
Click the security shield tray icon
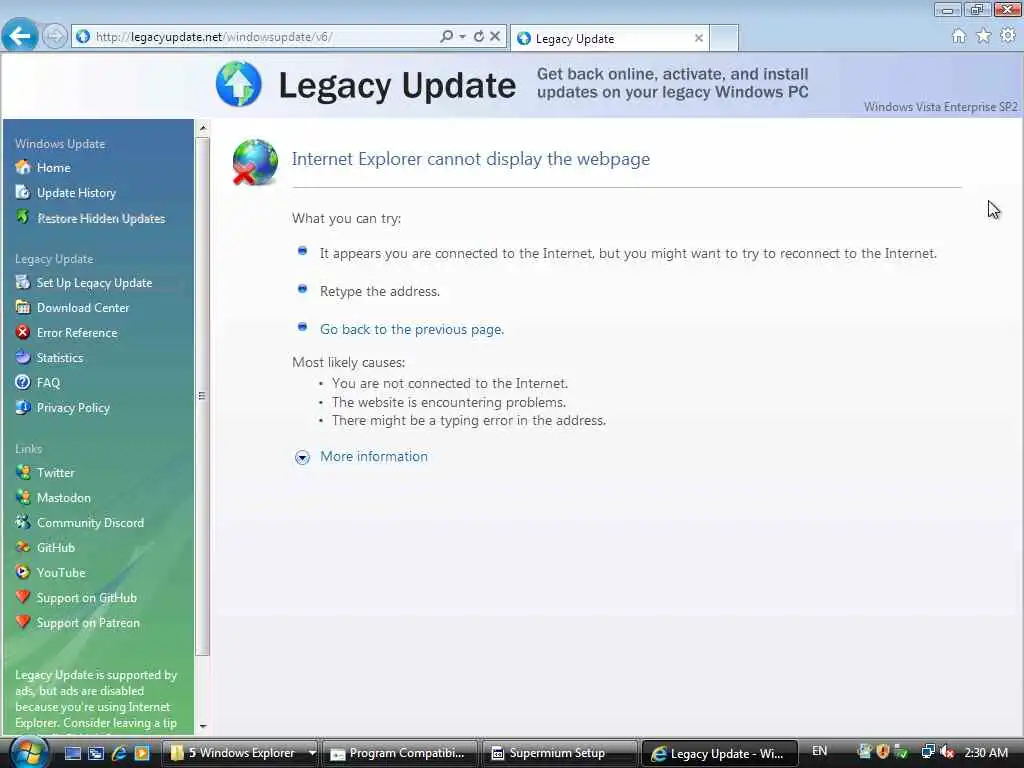882,752
